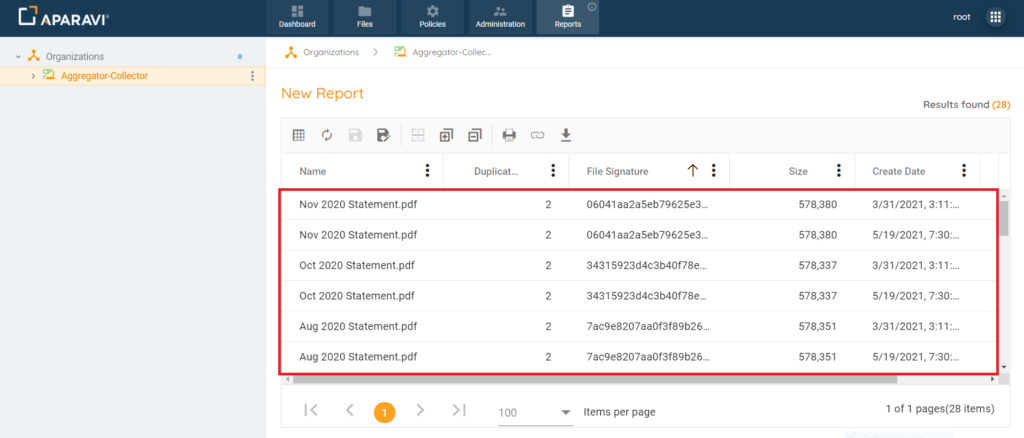Viewport: 1024px width, 438px height.
Task: Toggle sort arrow on File Signature column
Action: (692, 171)
